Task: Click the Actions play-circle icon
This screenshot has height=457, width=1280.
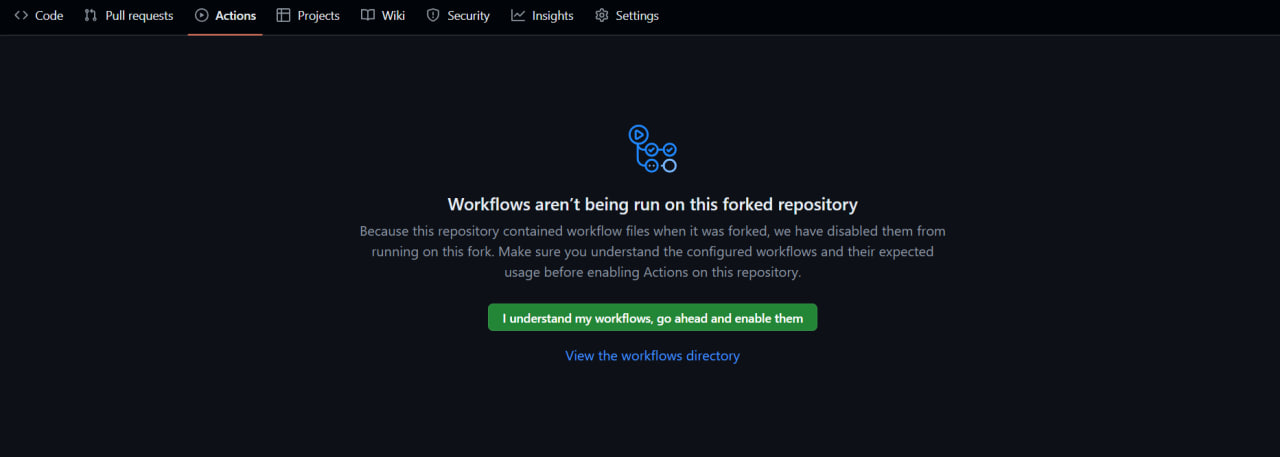Action: coord(202,16)
